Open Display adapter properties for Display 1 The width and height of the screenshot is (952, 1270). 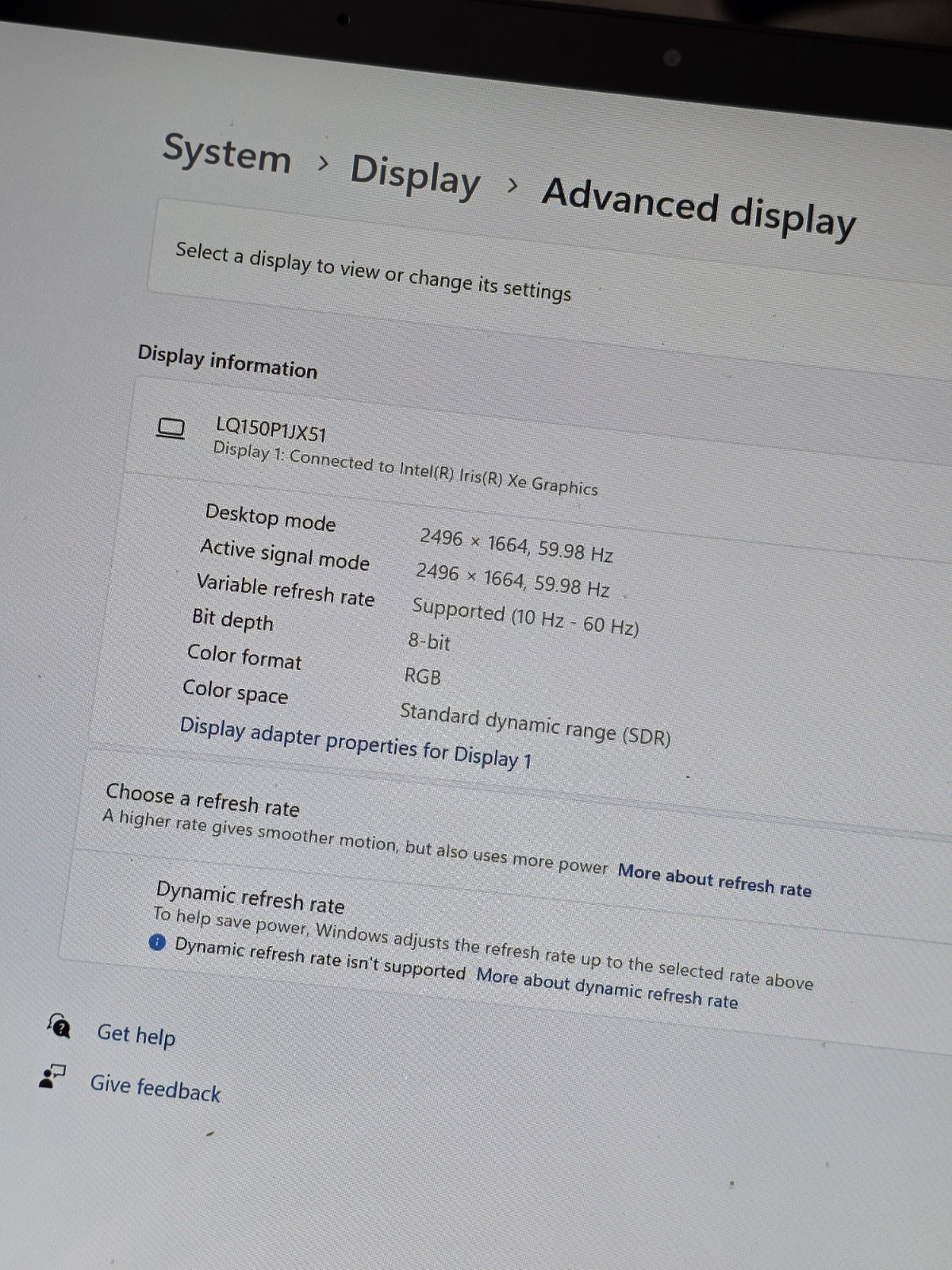pos(355,743)
